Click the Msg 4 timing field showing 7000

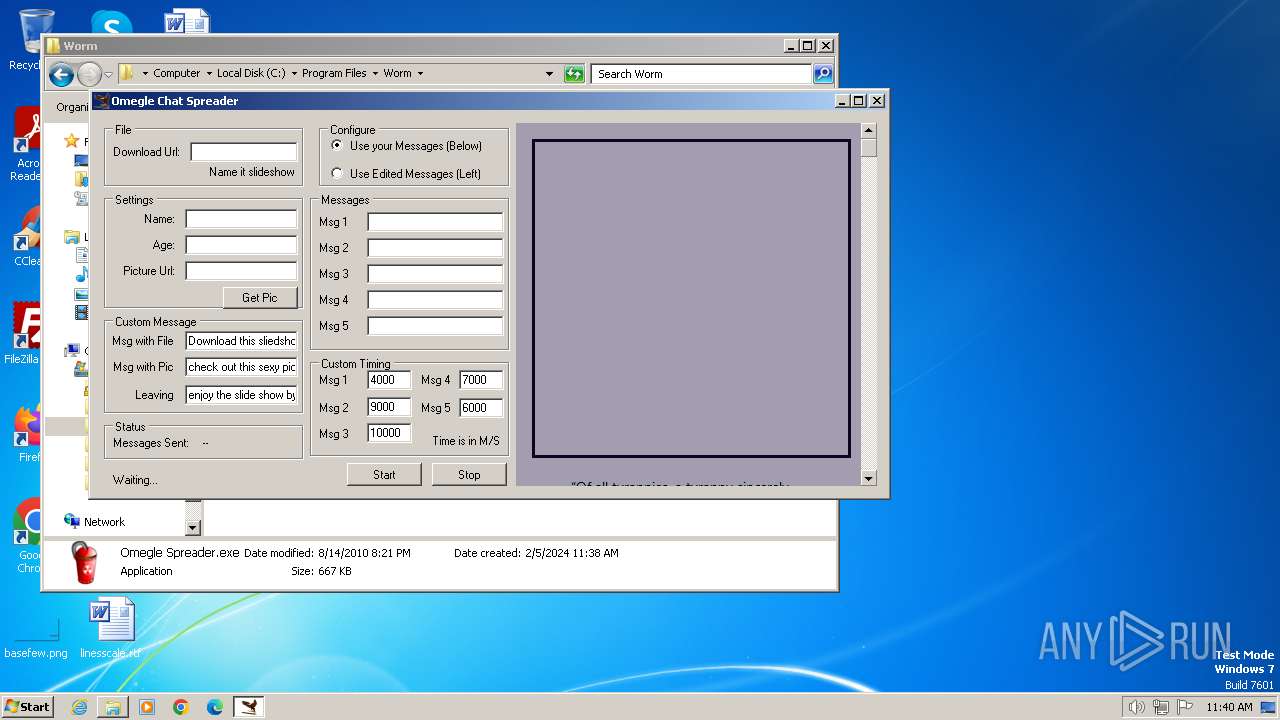coord(481,380)
